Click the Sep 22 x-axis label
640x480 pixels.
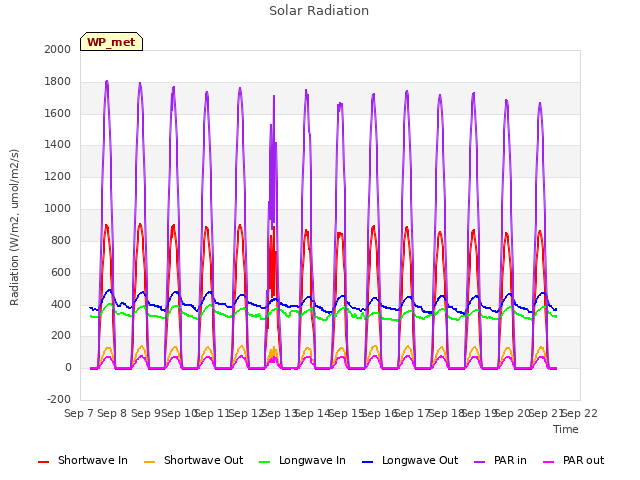(580, 413)
